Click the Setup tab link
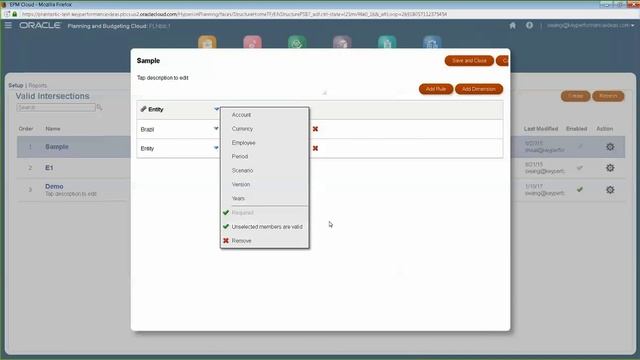 click(16, 85)
